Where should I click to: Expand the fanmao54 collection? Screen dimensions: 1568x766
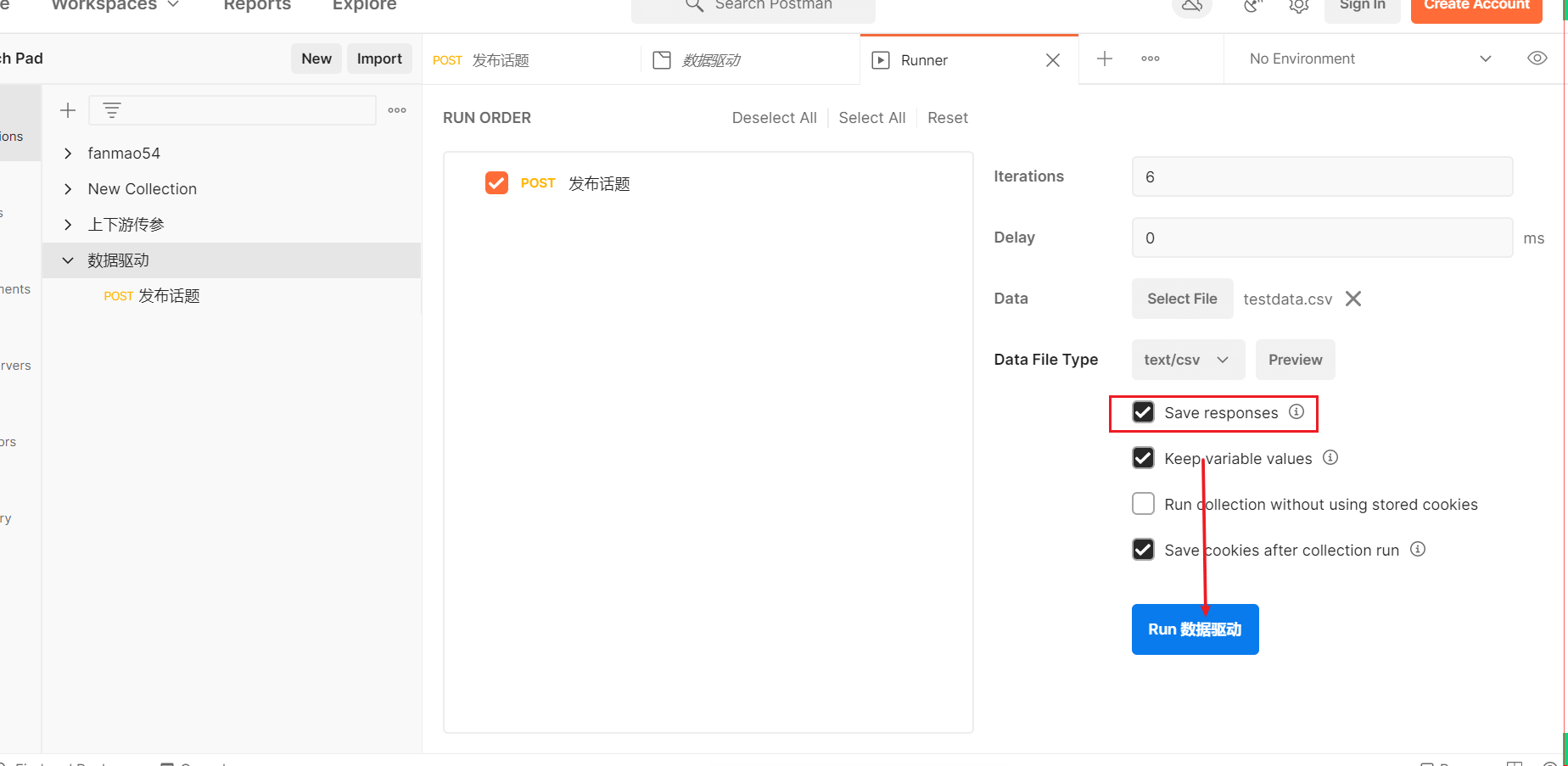point(68,154)
